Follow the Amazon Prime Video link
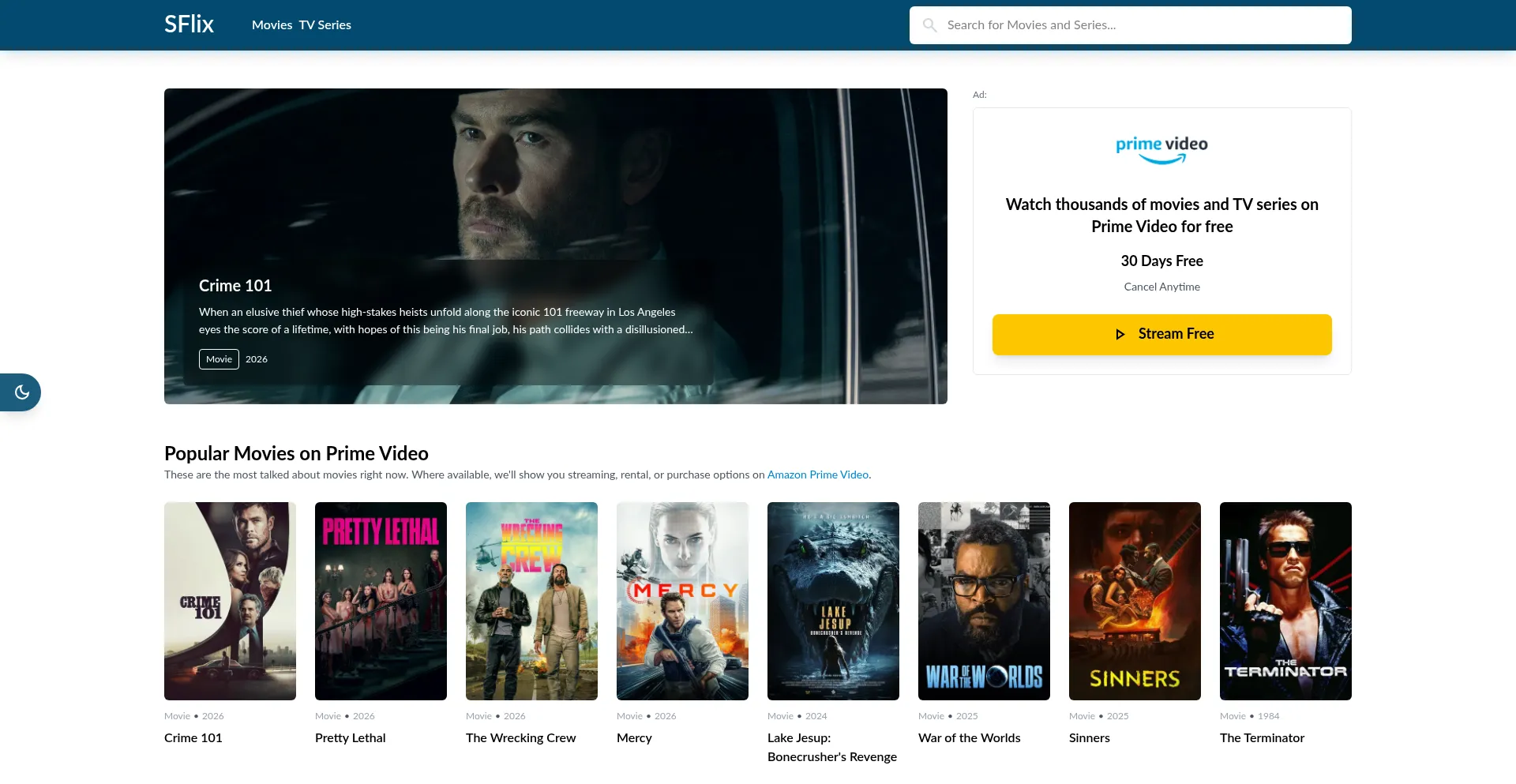The width and height of the screenshot is (1516, 784). point(818,475)
